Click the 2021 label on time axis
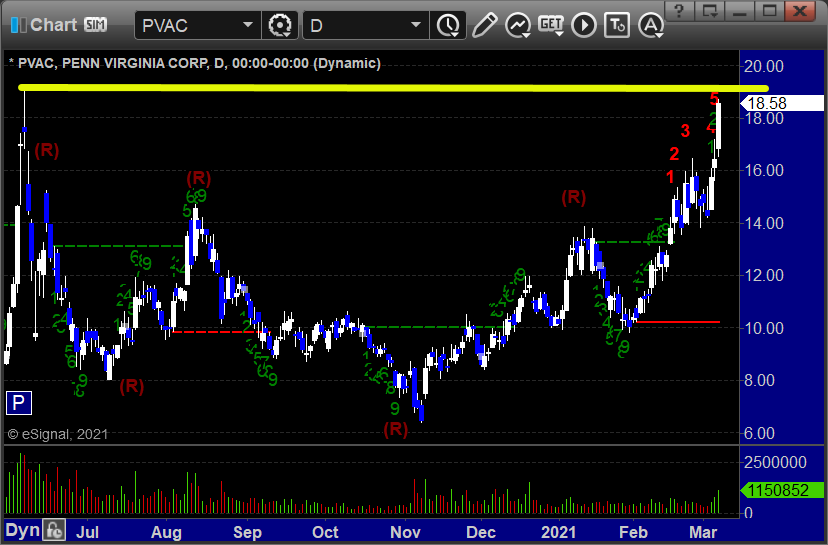This screenshot has width=828, height=545. pos(558,532)
